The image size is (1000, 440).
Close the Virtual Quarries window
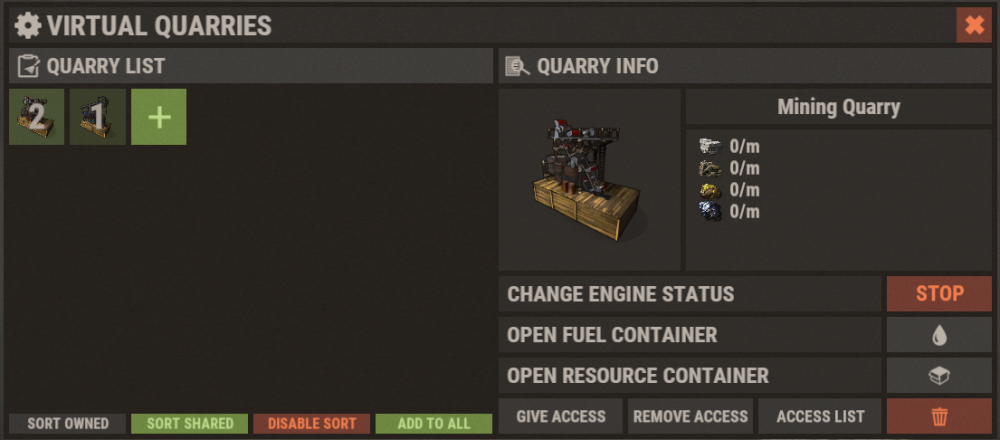(974, 26)
